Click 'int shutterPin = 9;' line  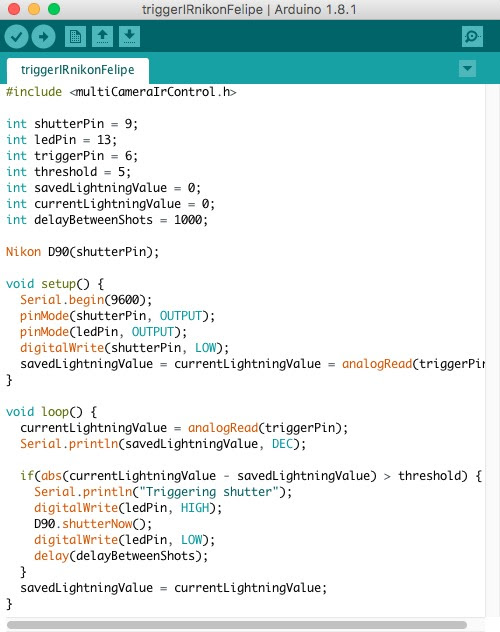[x=72, y=124]
